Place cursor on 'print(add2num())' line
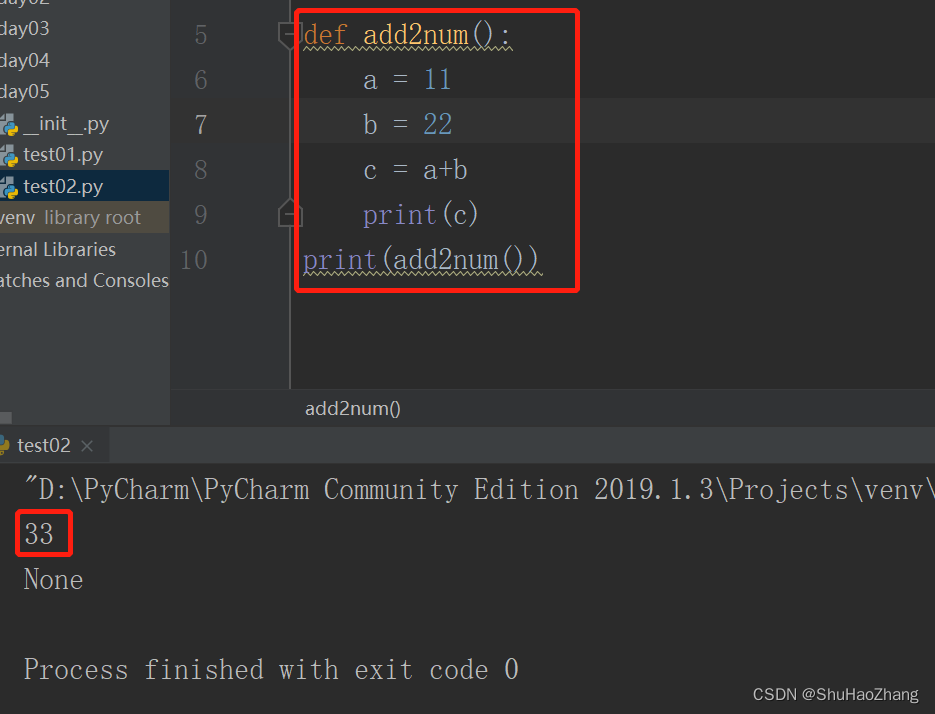 pos(421,260)
